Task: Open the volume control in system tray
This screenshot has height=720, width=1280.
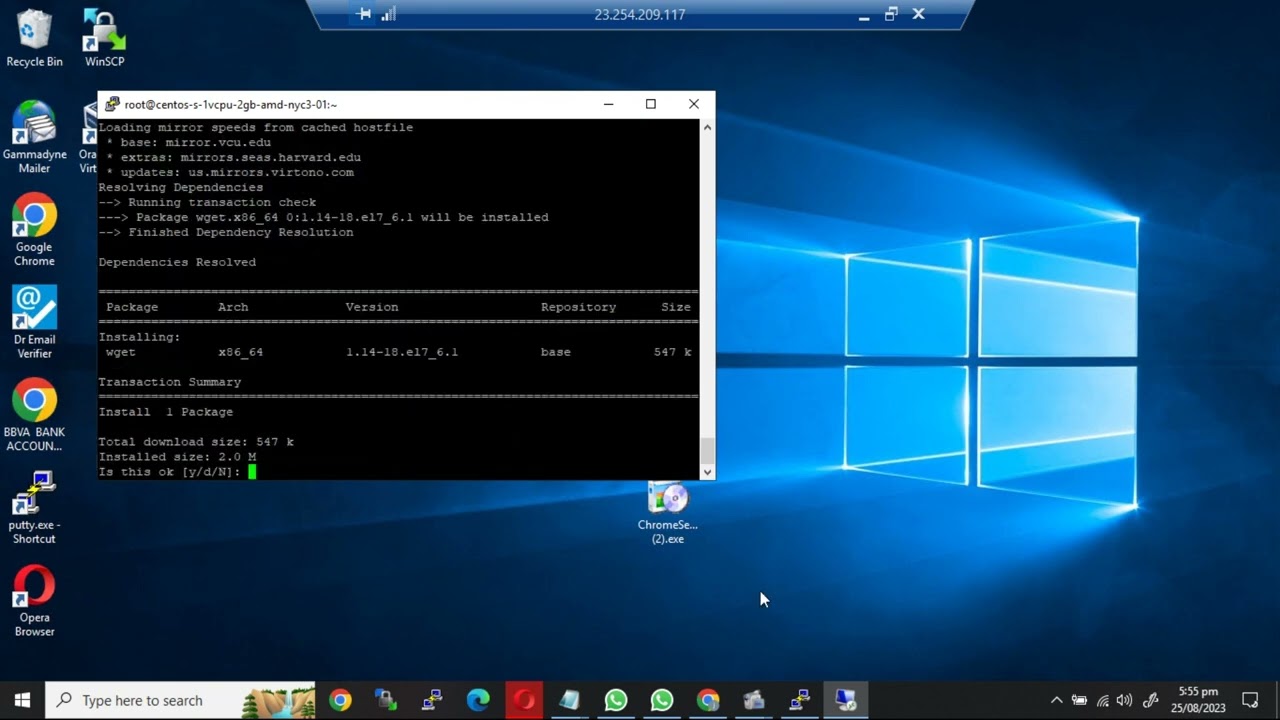Action: pos(1124,700)
